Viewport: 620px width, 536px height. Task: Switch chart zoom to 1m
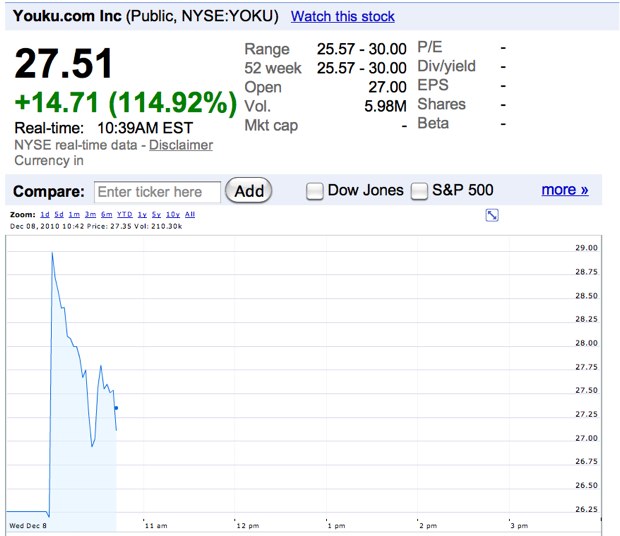click(x=75, y=215)
